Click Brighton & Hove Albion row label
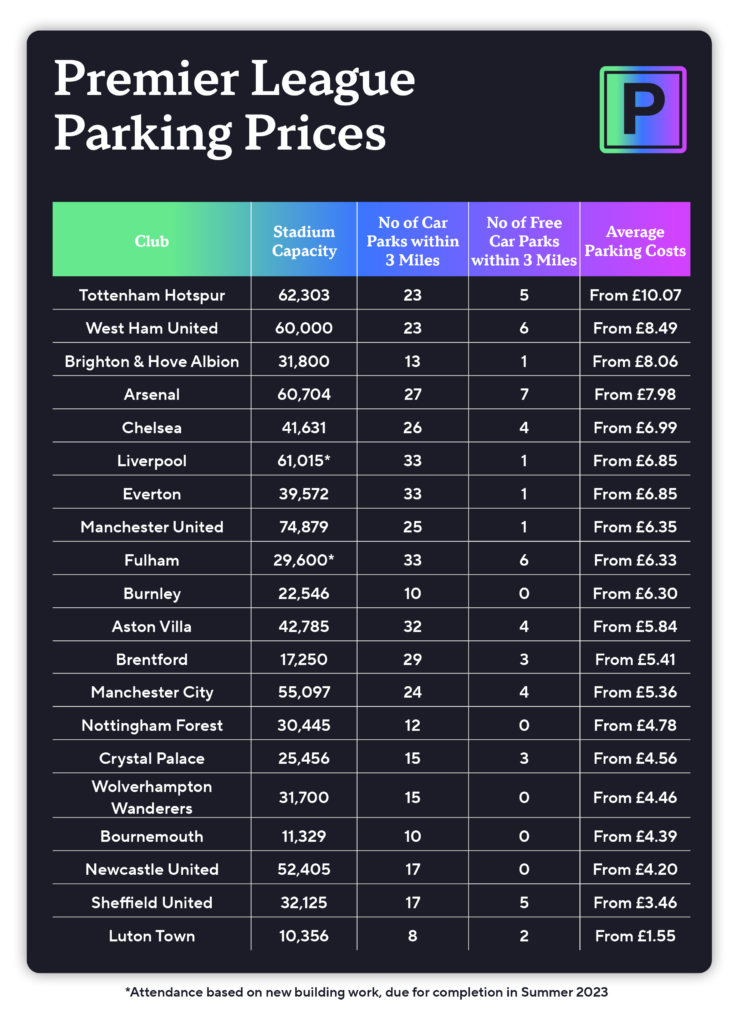 [152, 362]
